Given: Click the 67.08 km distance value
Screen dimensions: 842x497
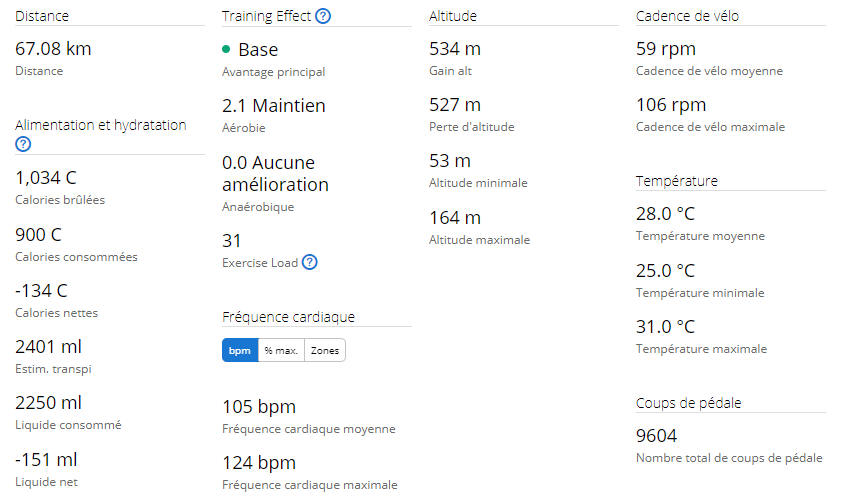Looking at the screenshot, I should click(x=53, y=49).
